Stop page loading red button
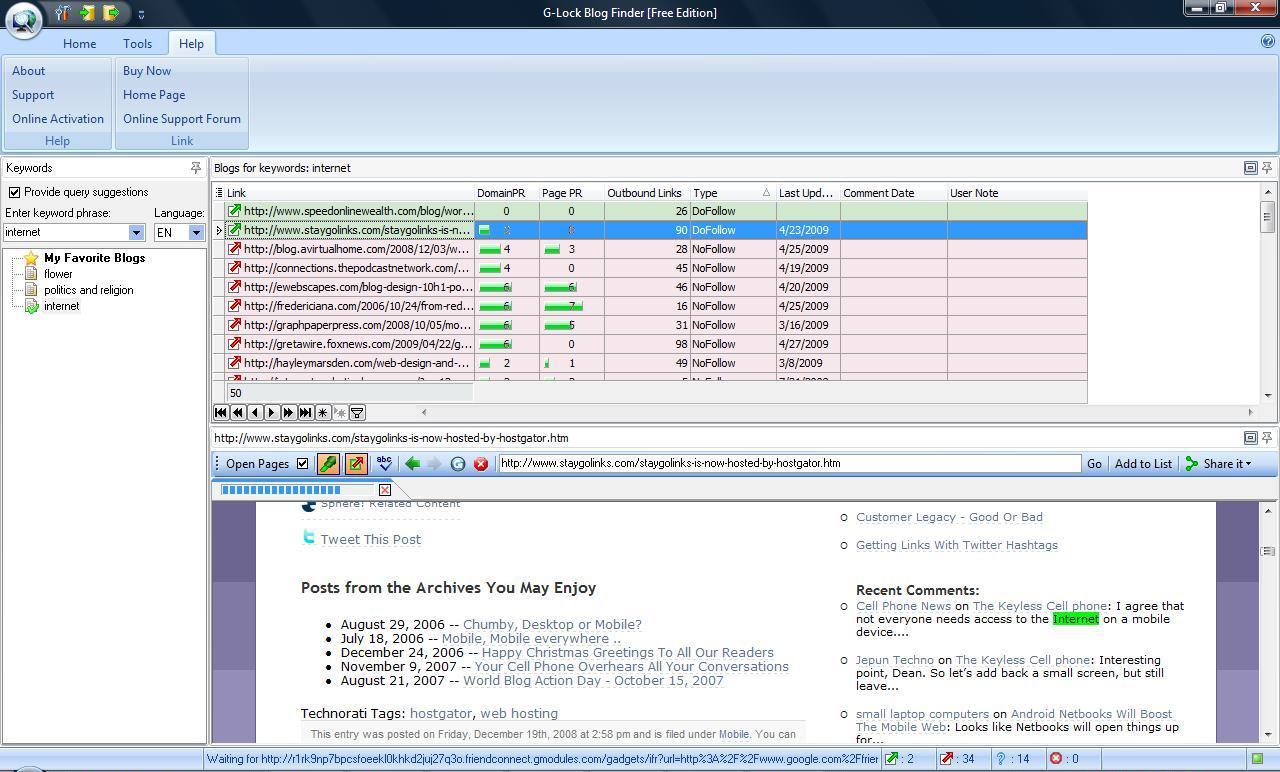1280x772 pixels. (481, 464)
